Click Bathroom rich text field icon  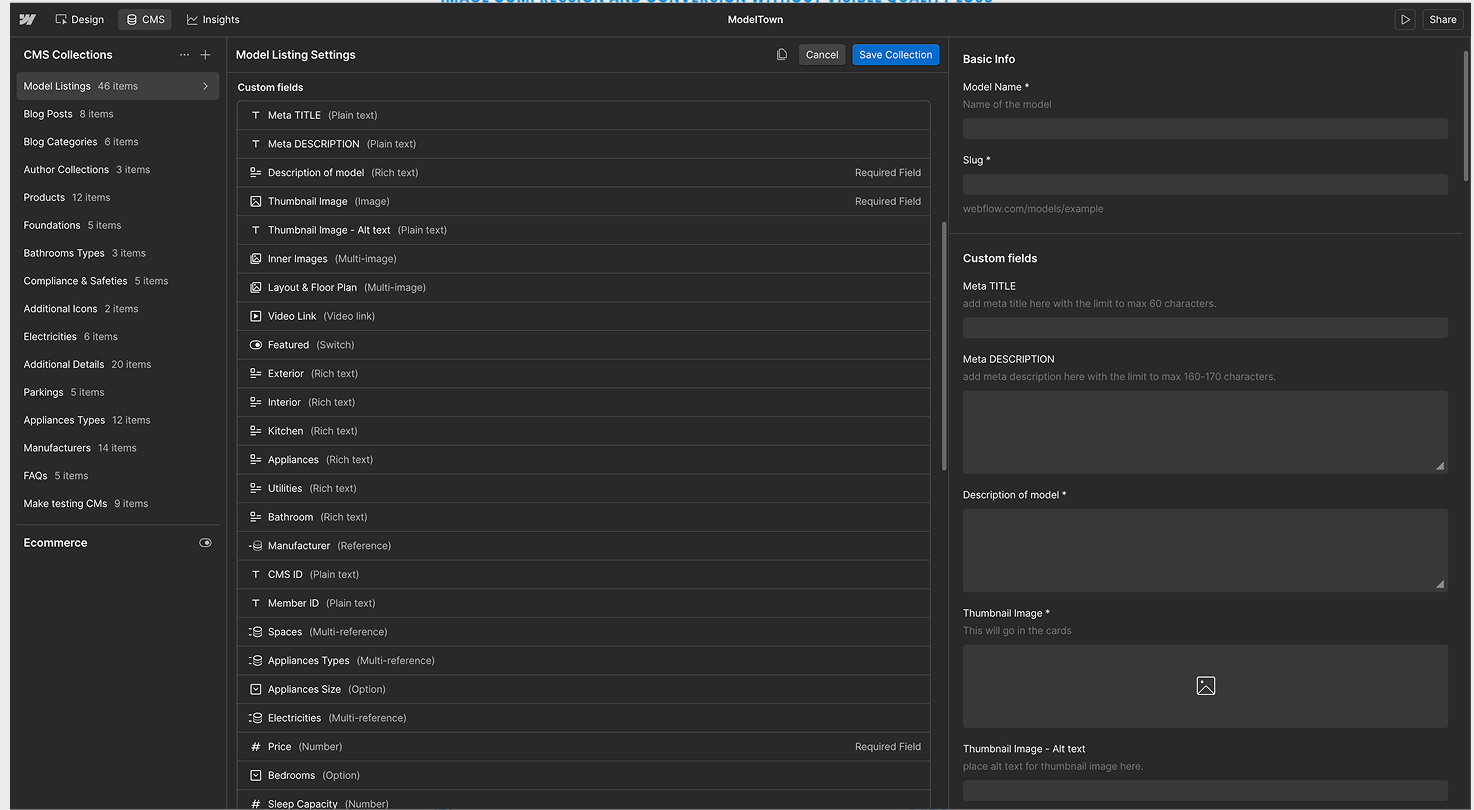point(255,517)
